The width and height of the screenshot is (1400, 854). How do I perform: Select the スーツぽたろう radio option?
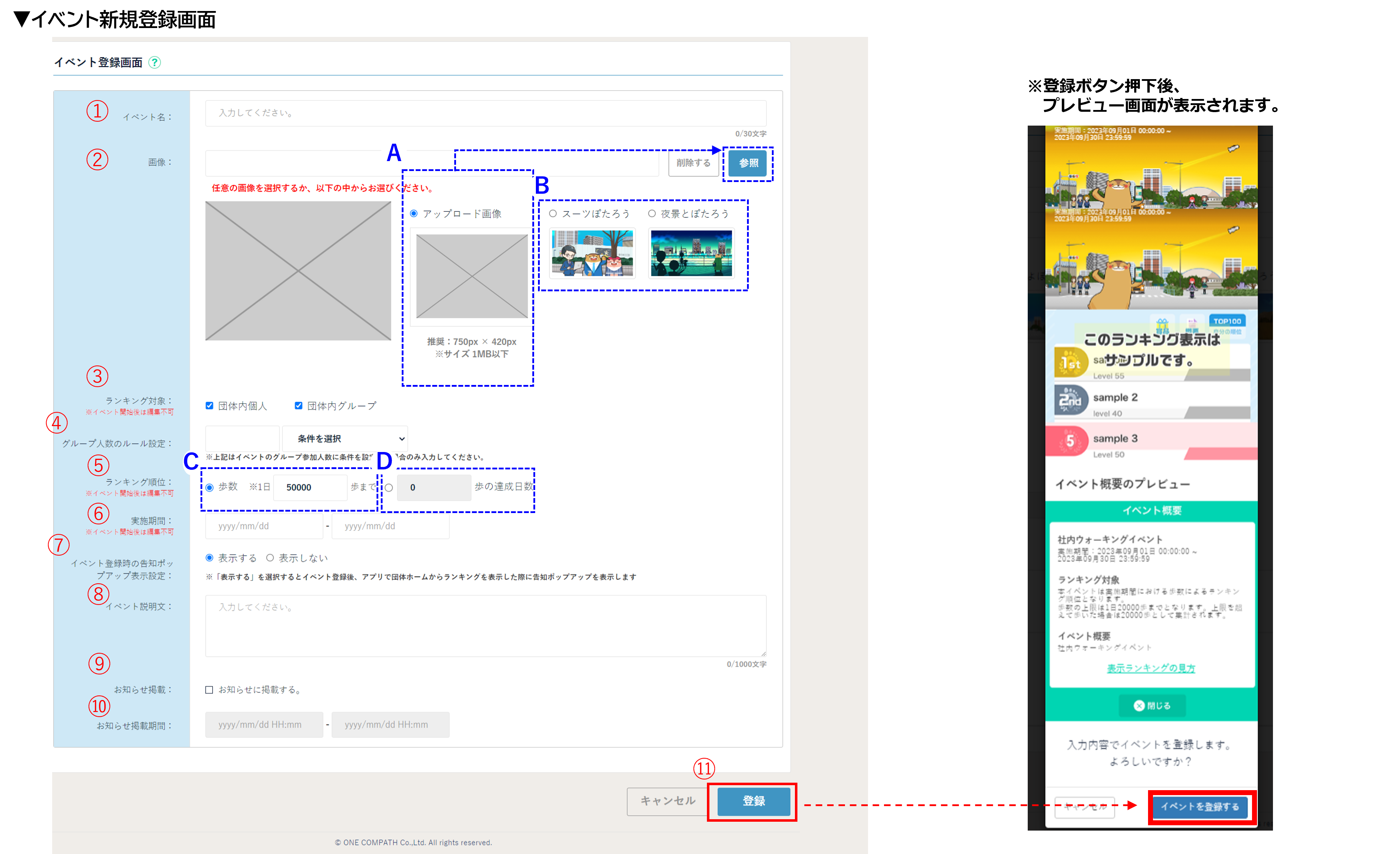[553, 214]
